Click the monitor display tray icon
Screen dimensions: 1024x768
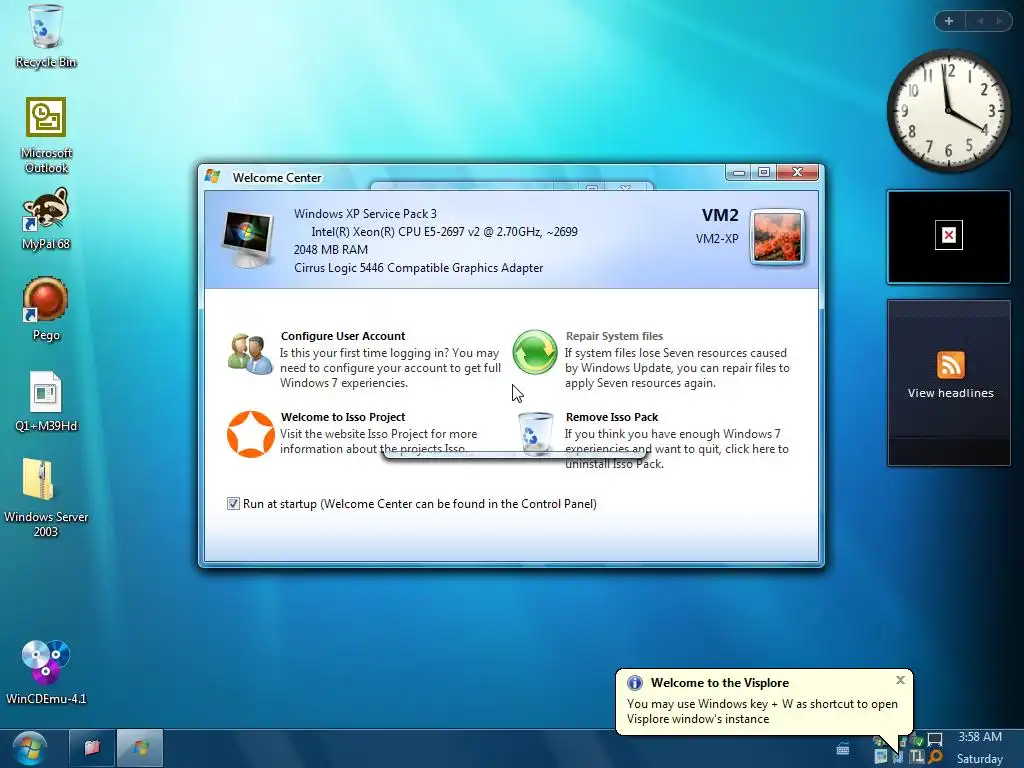[935, 739]
